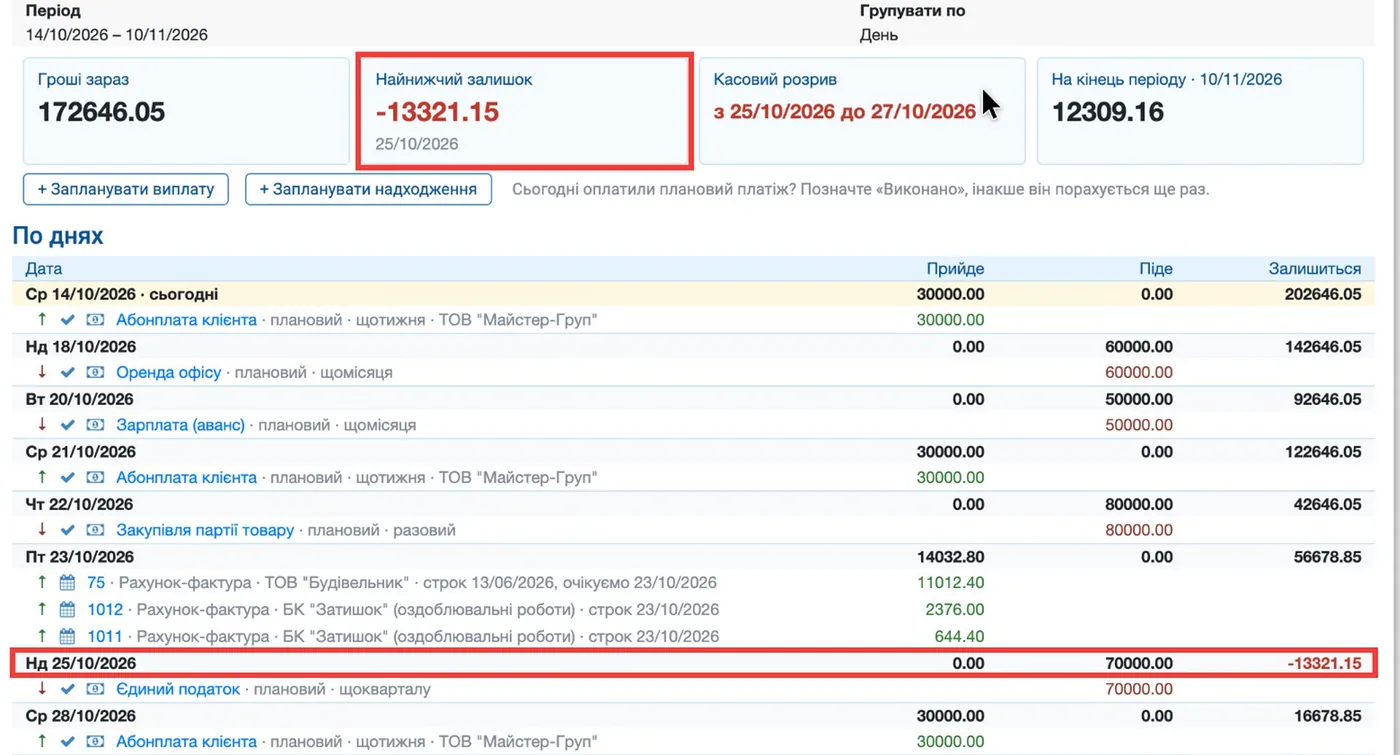
Task: Click the calendar icon next to invoice 75
Action: (68, 583)
